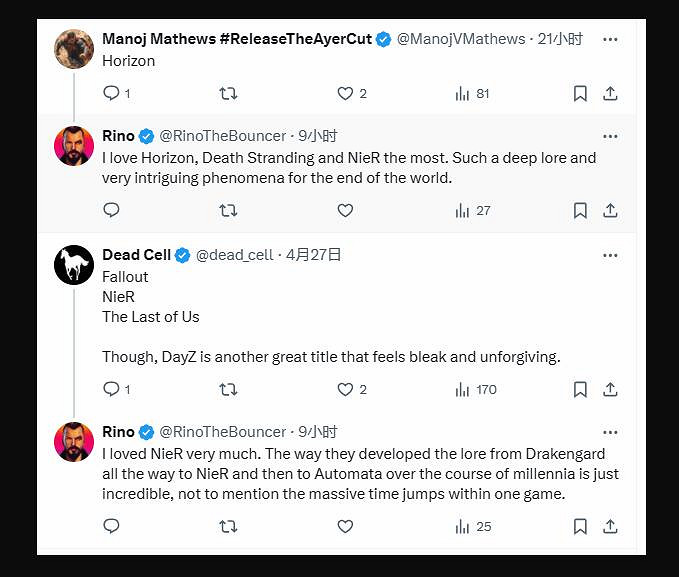679x577 pixels.
Task: Reply to Dead Cell's Fallout tweet
Action: (112, 389)
